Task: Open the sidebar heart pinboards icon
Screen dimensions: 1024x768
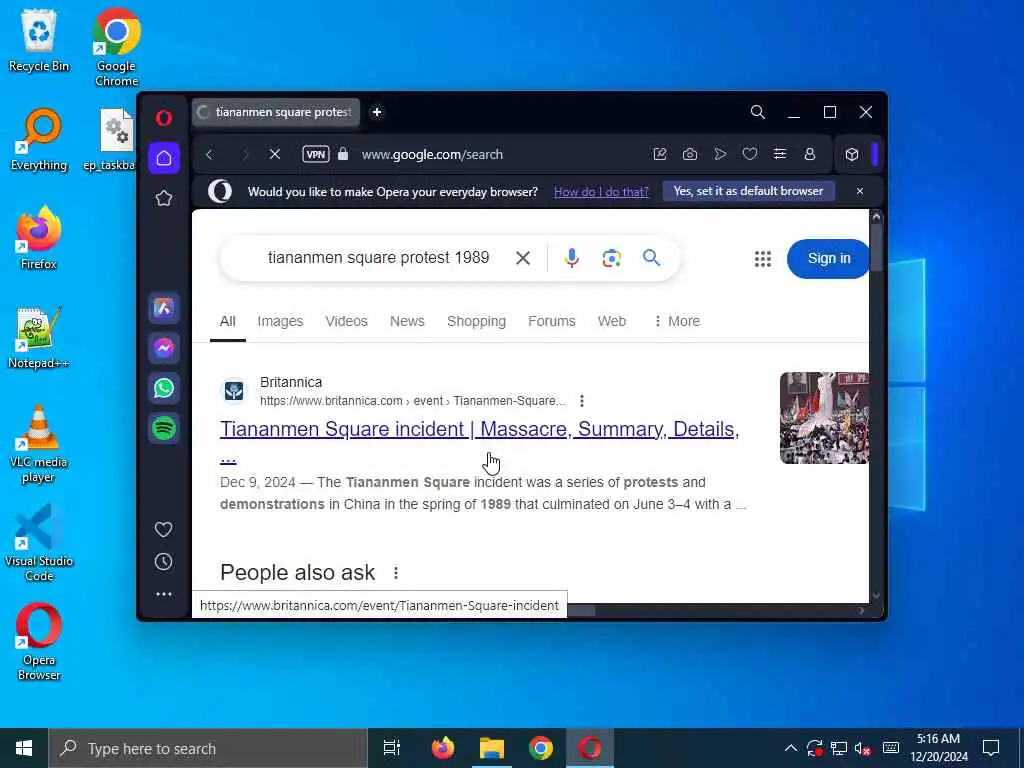Action: tap(163, 529)
